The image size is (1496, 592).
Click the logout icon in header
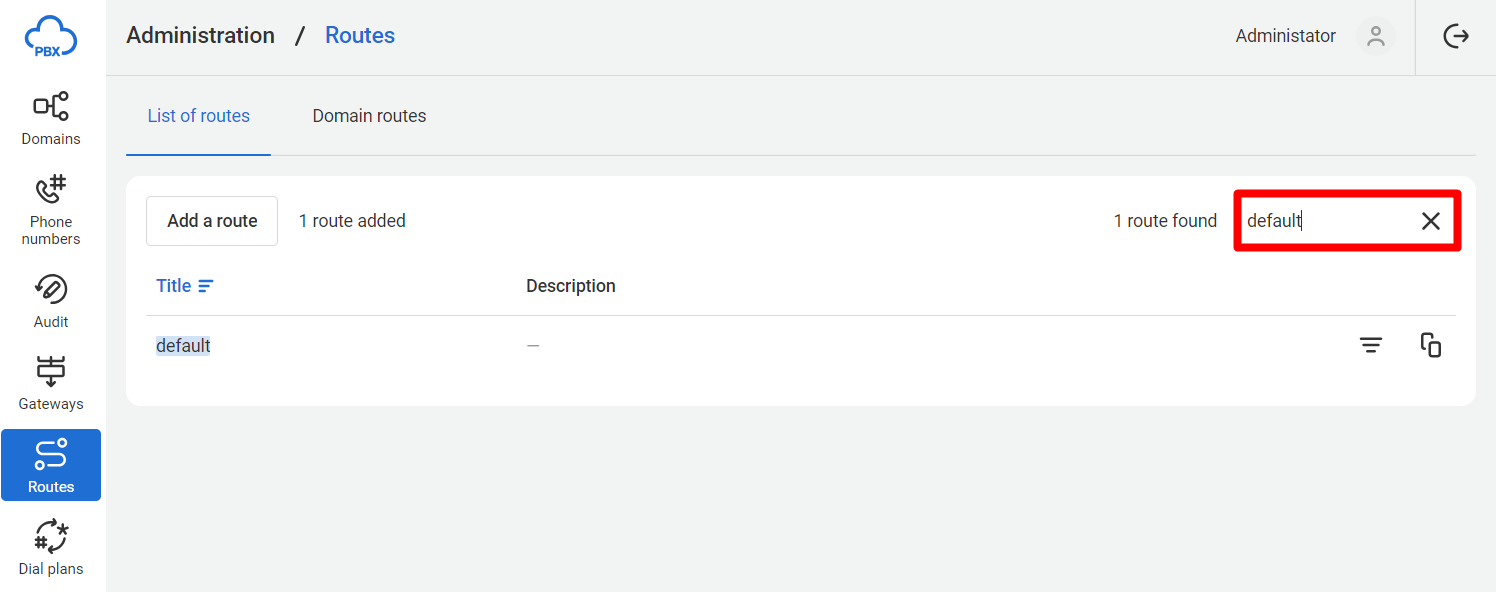click(x=1456, y=36)
